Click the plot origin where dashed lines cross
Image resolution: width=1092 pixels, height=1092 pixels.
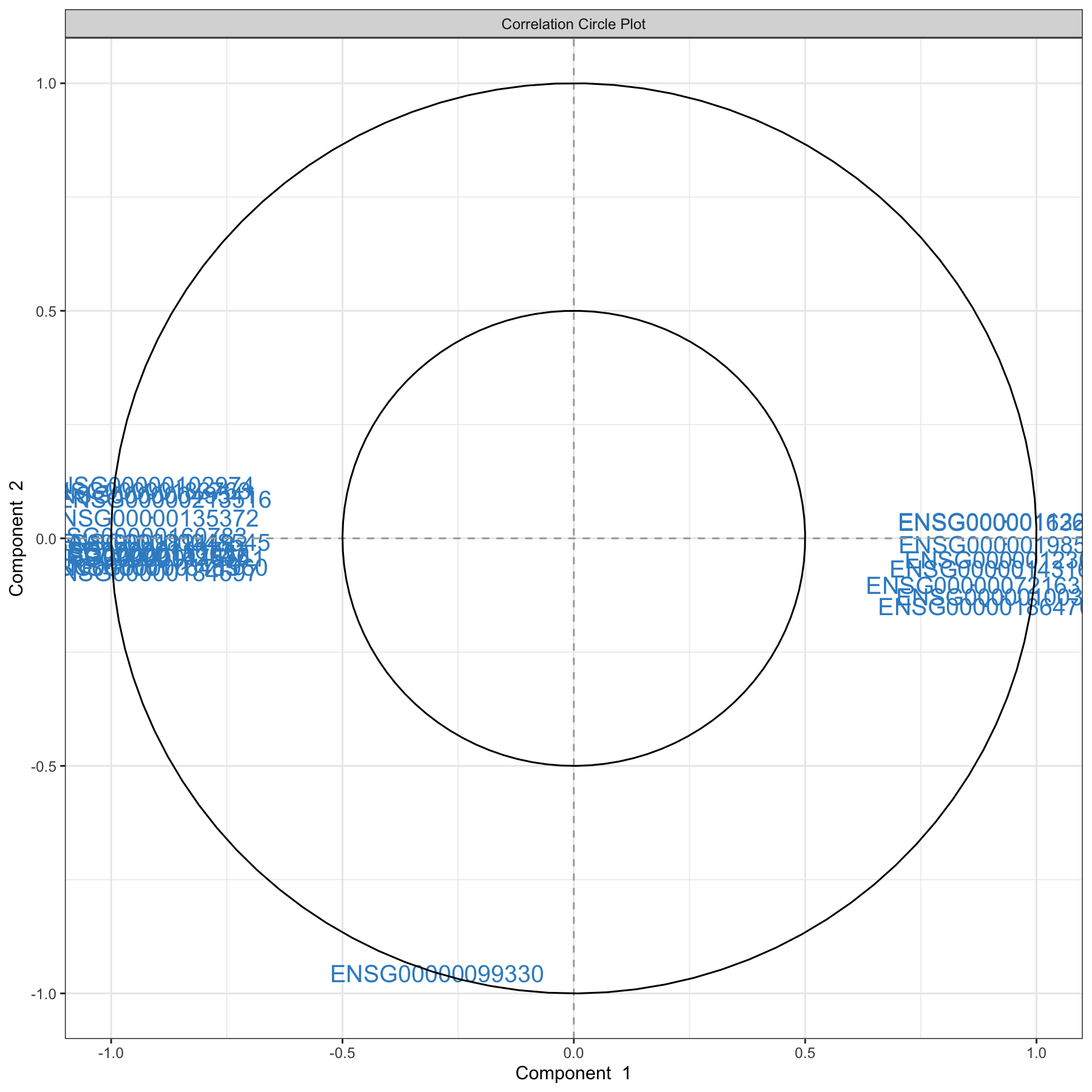[573, 539]
